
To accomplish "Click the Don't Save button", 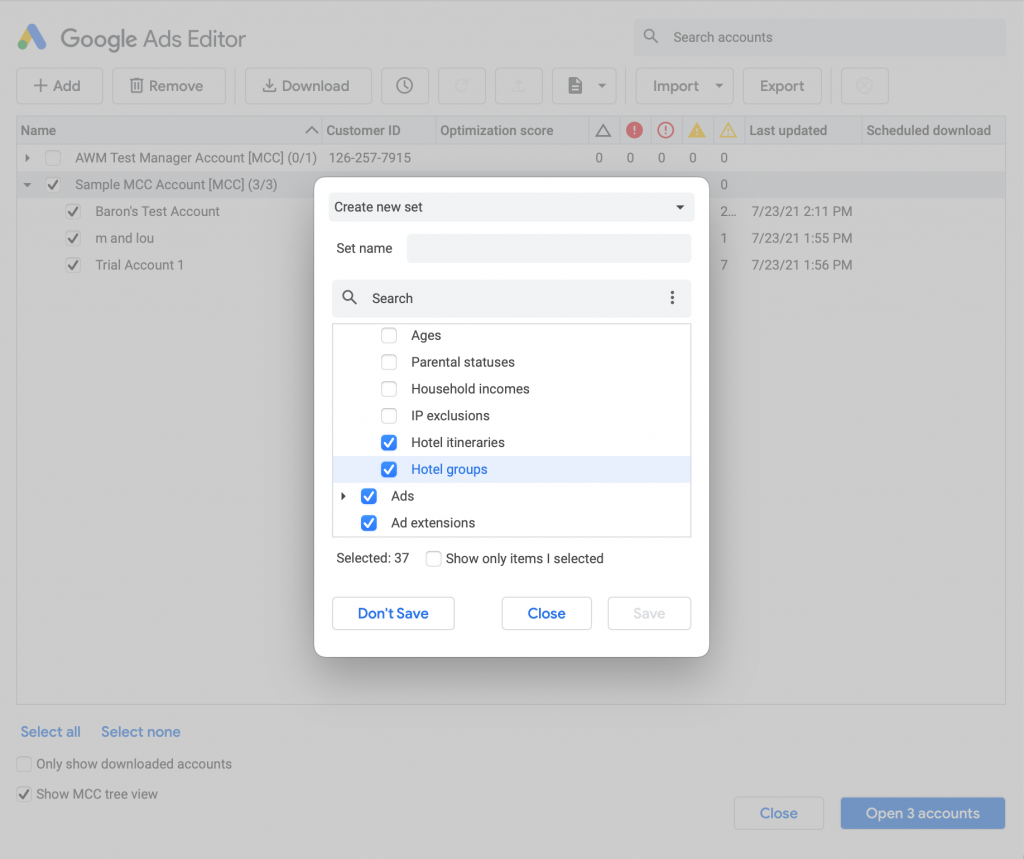I will point(393,613).
